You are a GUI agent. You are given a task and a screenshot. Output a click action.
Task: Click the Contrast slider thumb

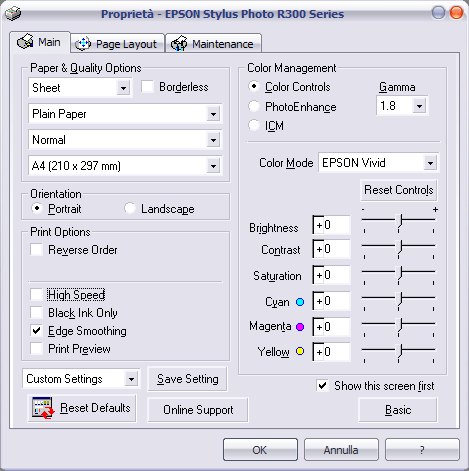[399, 248]
